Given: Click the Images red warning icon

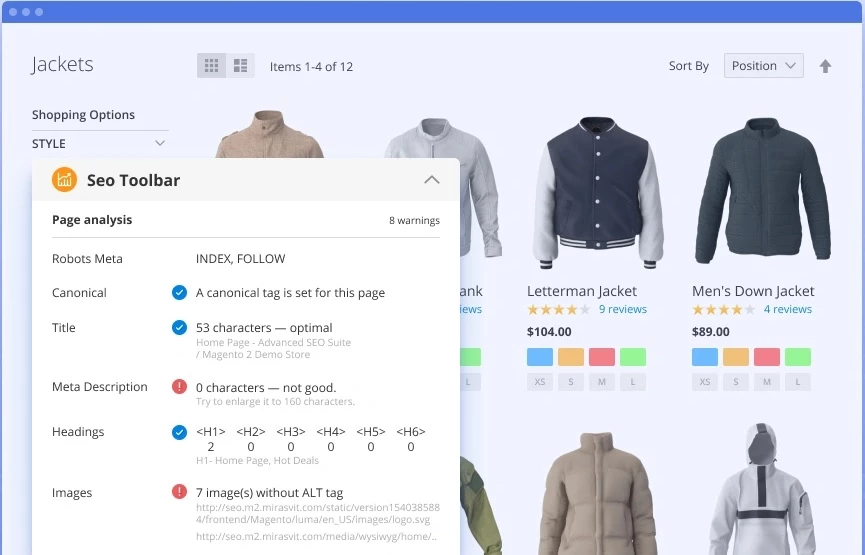Looking at the screenshot, I should point(179,491).
